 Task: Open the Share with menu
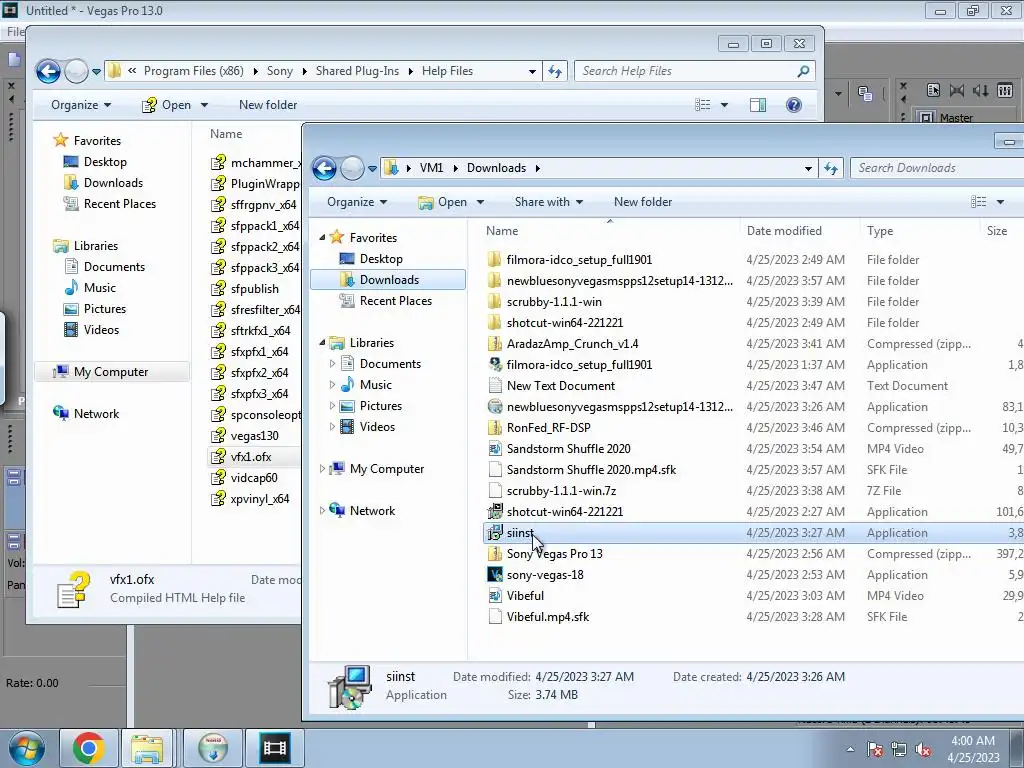[549, 202]
